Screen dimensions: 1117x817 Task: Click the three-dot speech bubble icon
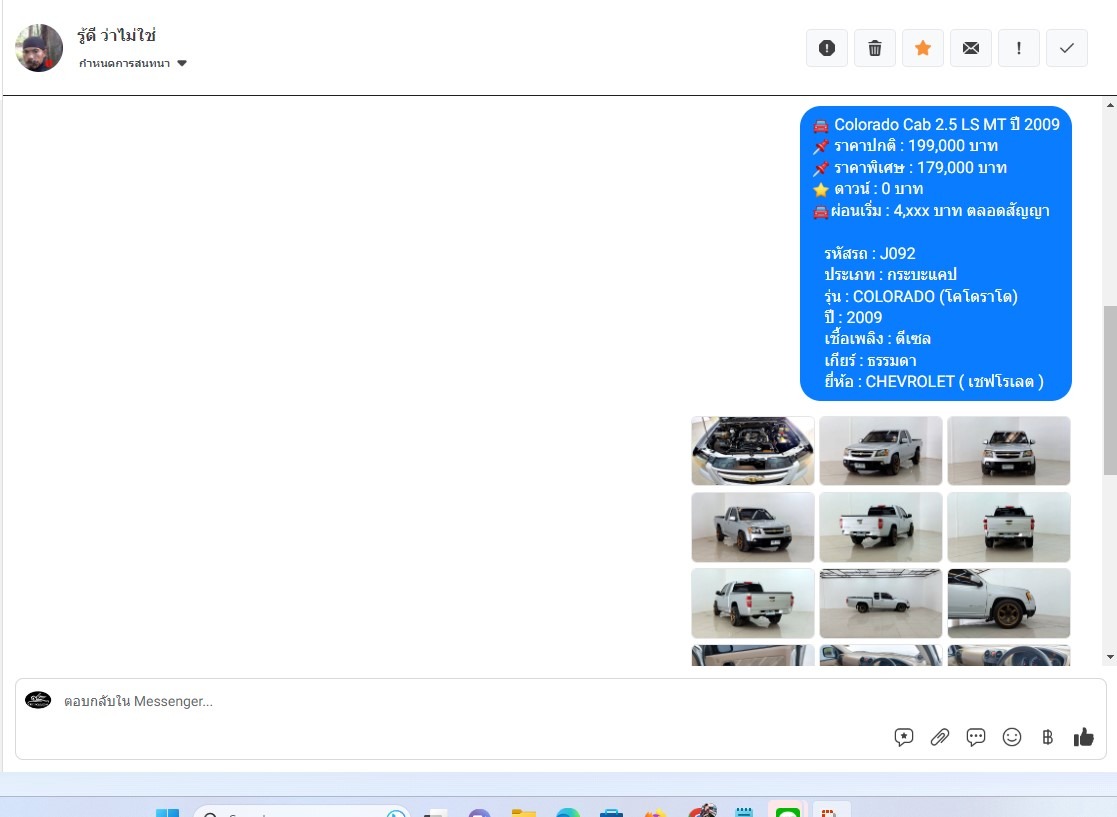point(976,737)
